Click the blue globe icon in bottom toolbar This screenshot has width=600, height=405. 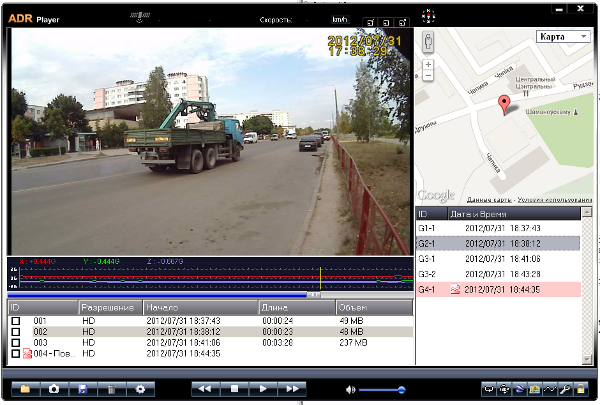(x=519, y=389)
